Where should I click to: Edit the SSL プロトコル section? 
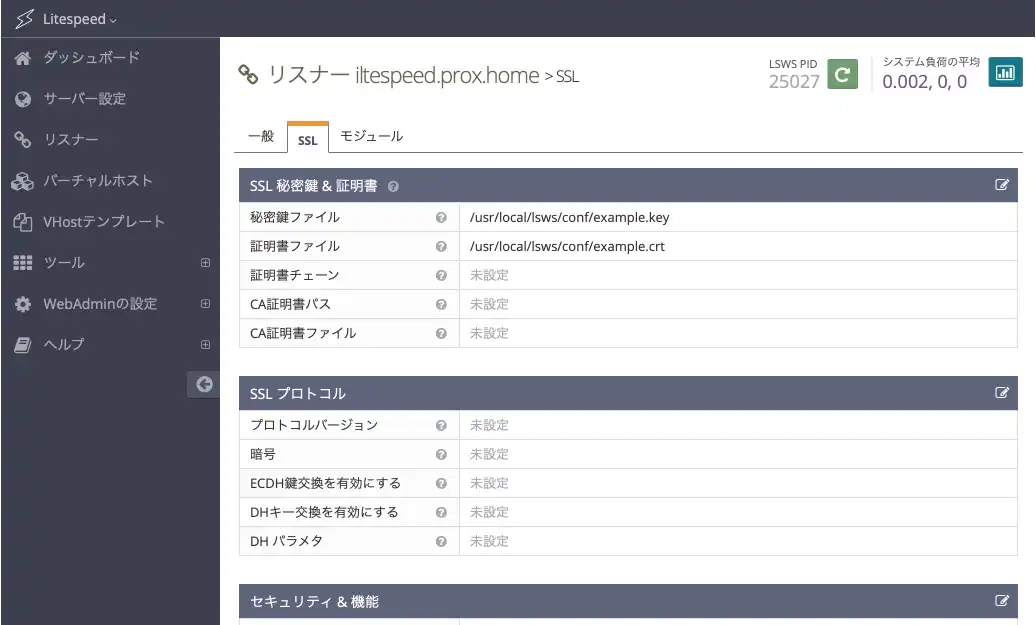1002,392
